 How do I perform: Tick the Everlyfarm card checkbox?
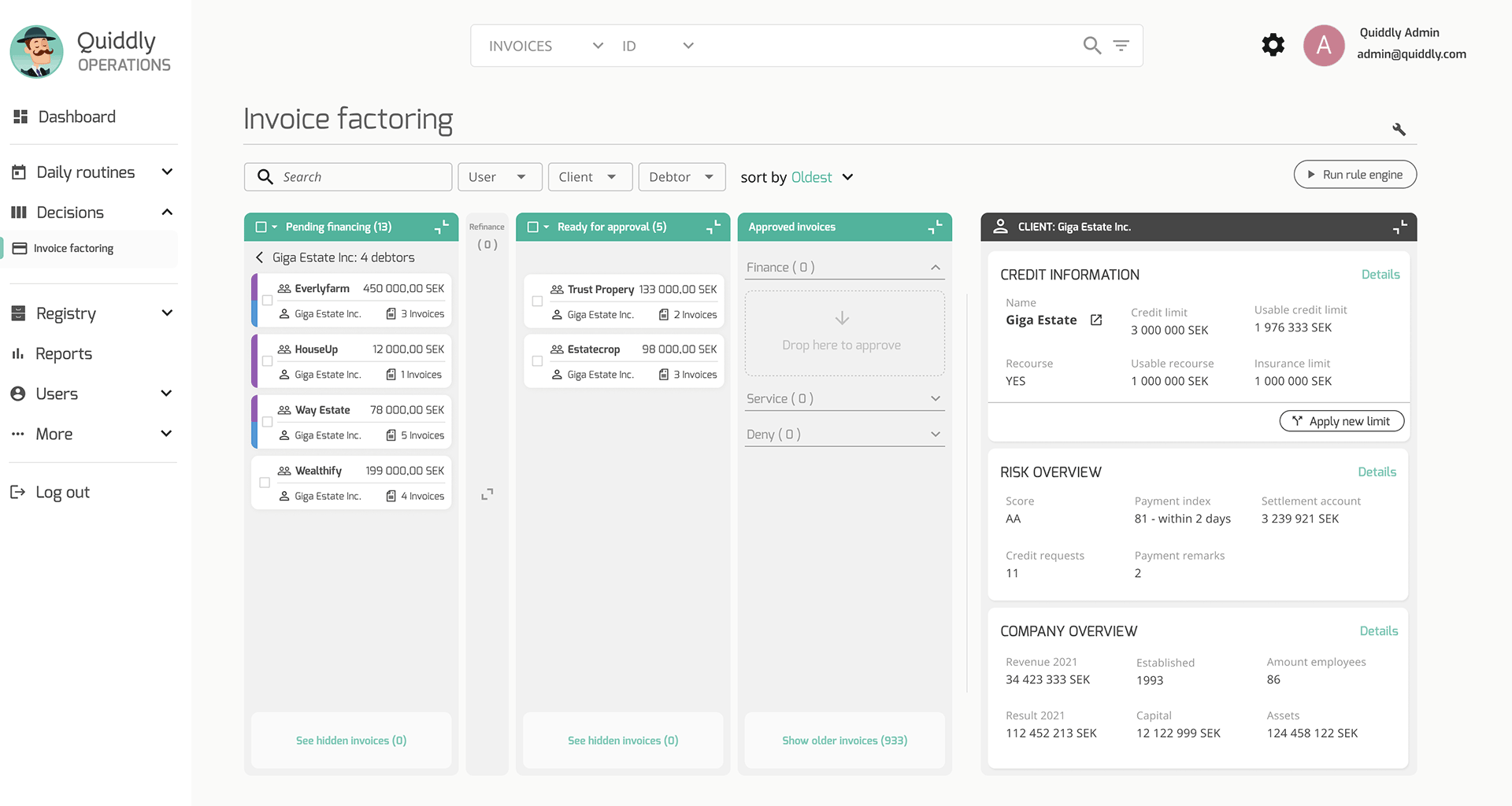pyautogui.click(x=267, y=300)
